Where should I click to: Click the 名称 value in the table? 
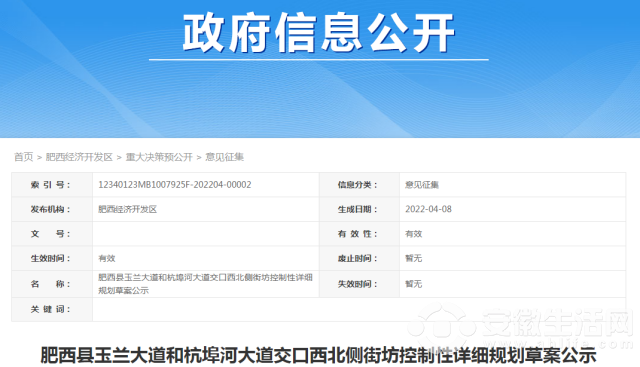point(205,284)
